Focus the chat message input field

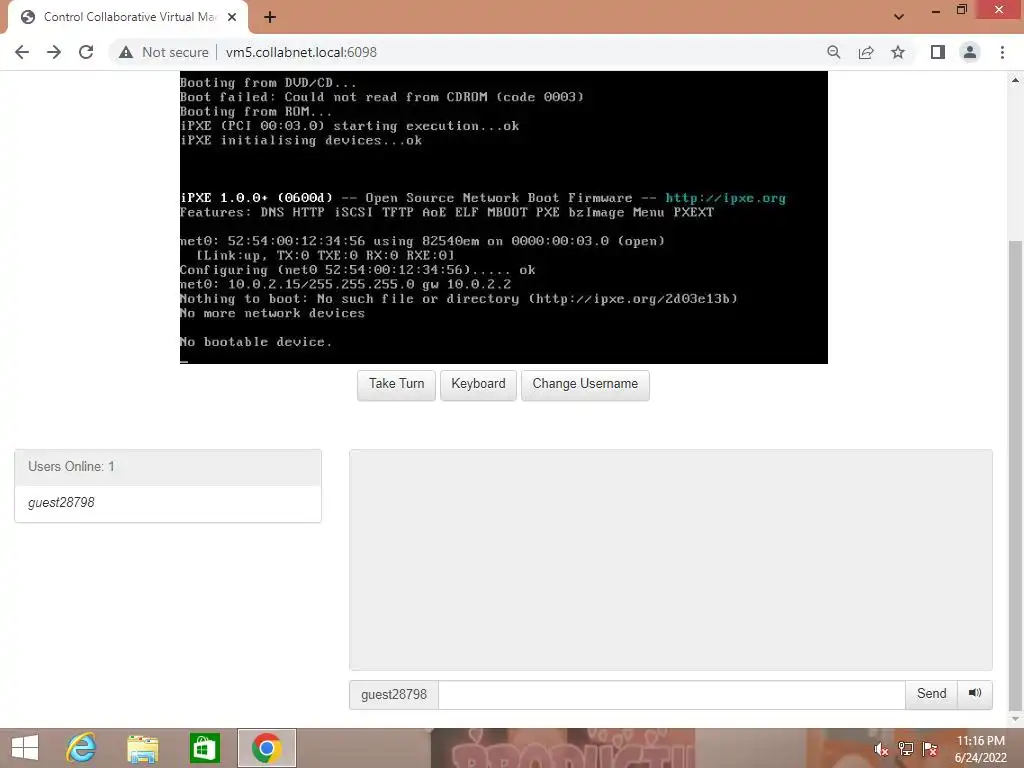[671, 694]
